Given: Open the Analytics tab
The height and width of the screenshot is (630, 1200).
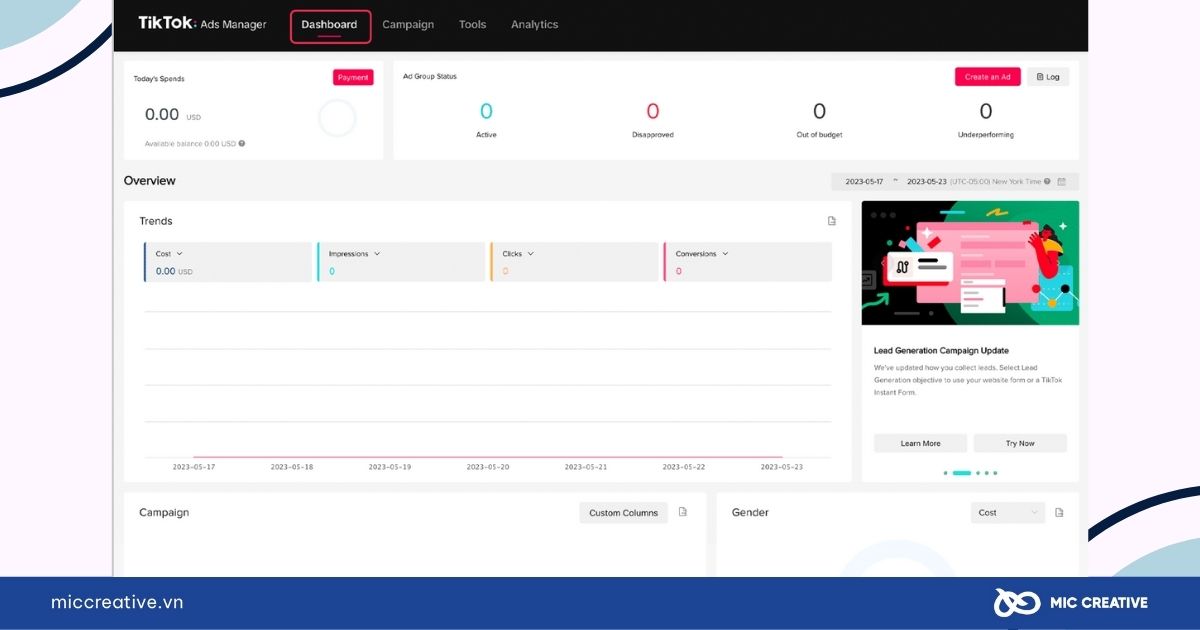Looking at the screenshot, I should tap(534, 24).
